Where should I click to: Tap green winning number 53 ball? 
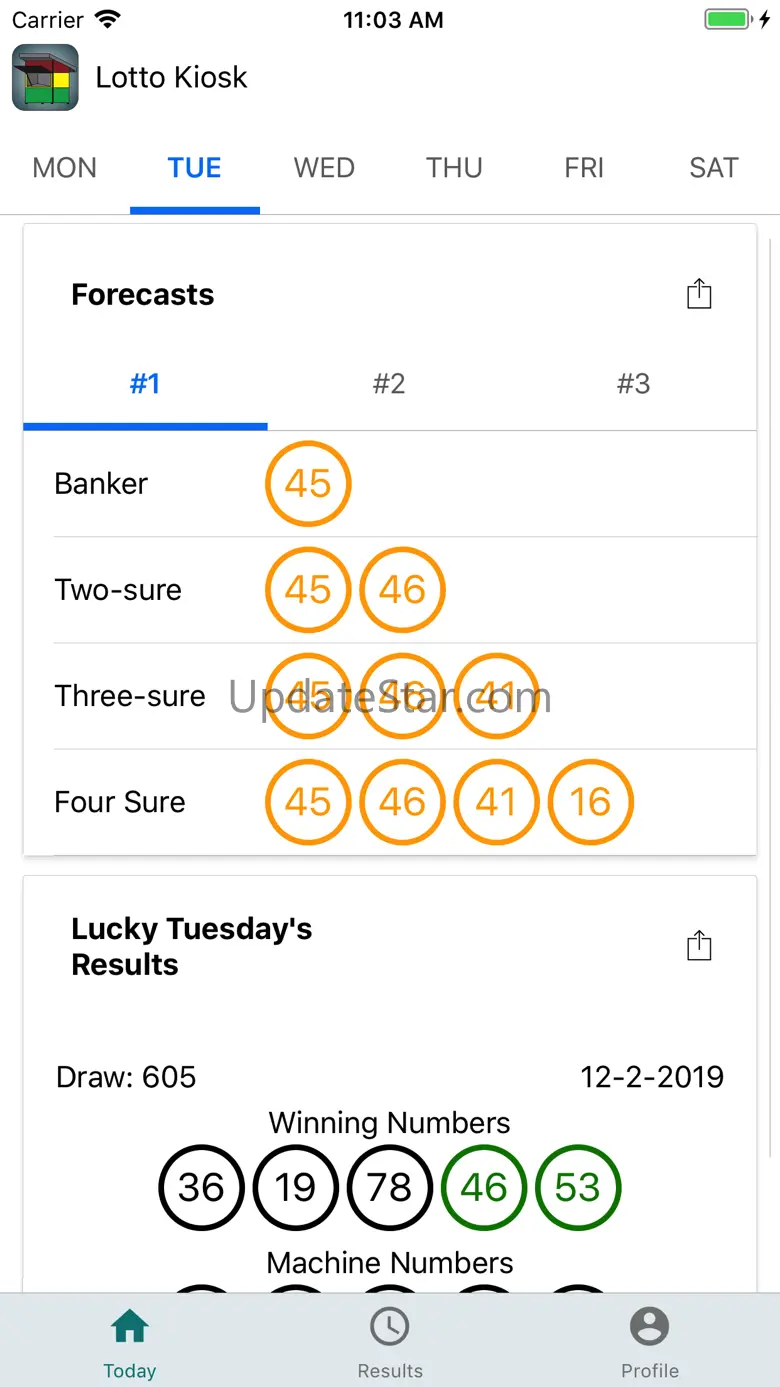point(578,1188)
